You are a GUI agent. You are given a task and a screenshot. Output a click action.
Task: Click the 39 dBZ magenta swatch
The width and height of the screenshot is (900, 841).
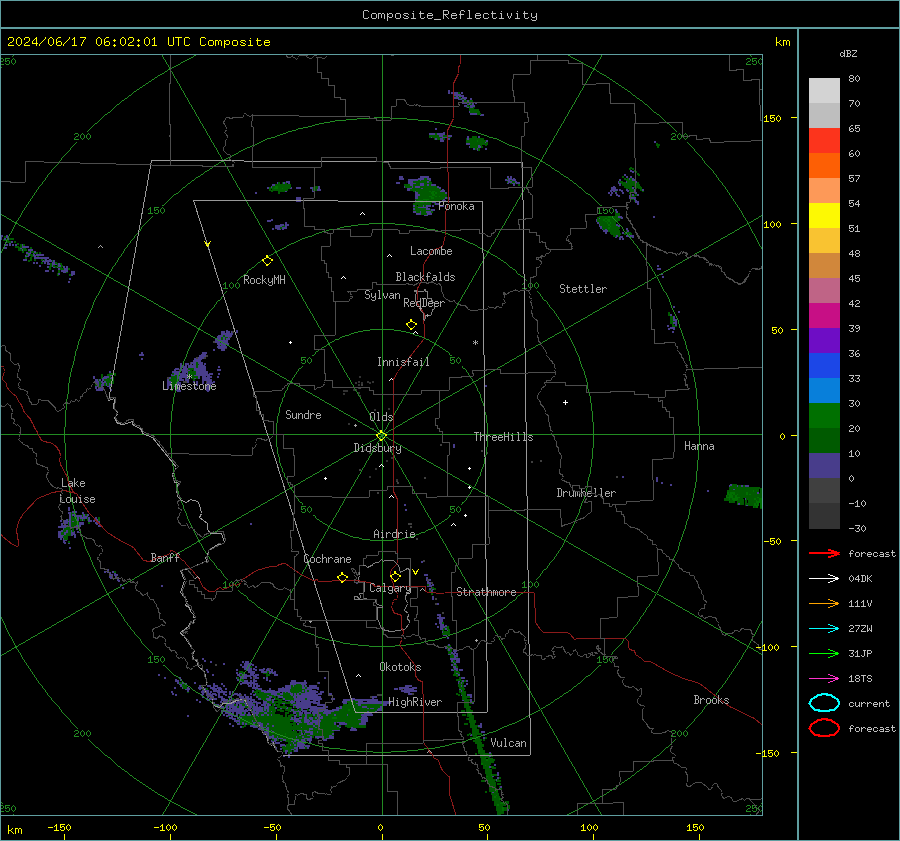click(x=824, y=316)
